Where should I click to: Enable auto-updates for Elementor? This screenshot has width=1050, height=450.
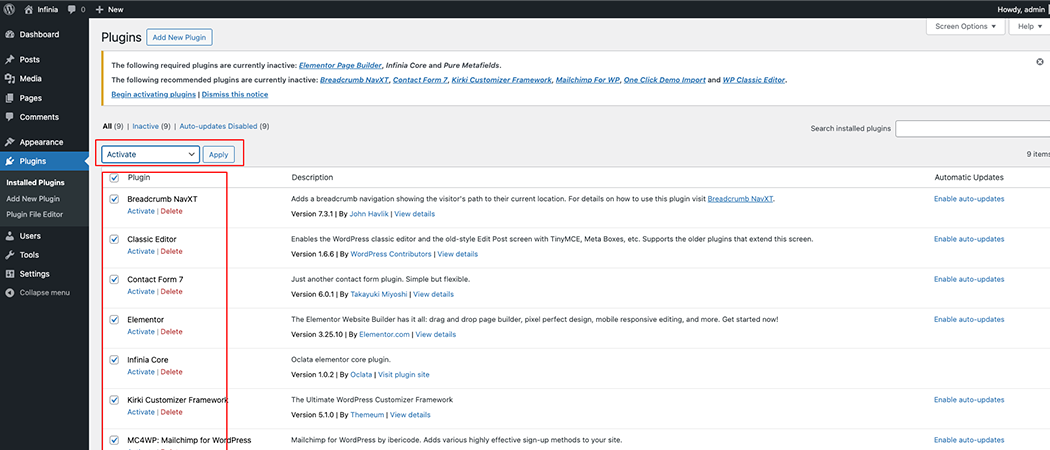tap(969, 319)
